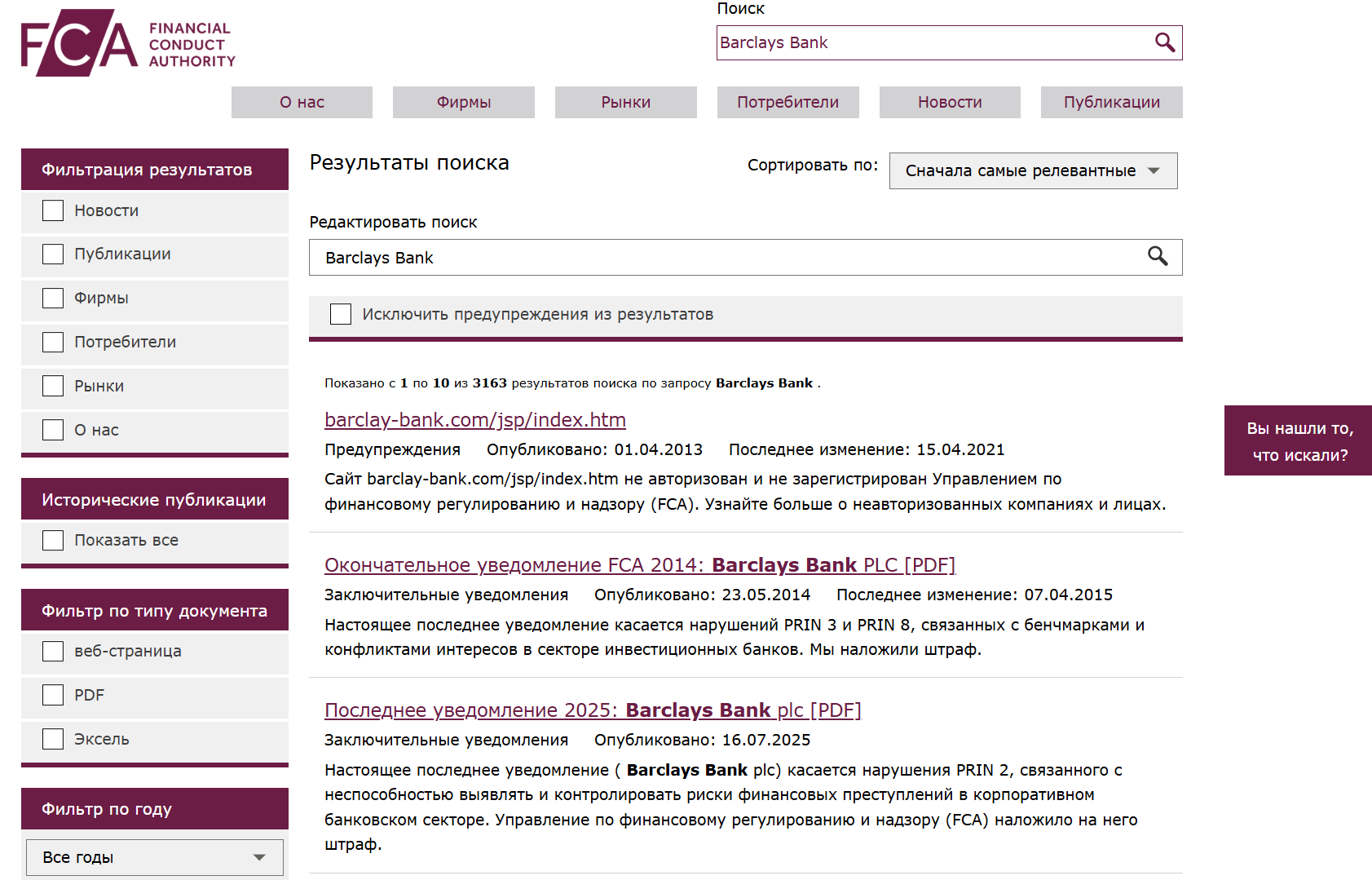
Task: Open the 2025 Barclays Bank plc notice PDF
Action: click(x=593, y=710)
